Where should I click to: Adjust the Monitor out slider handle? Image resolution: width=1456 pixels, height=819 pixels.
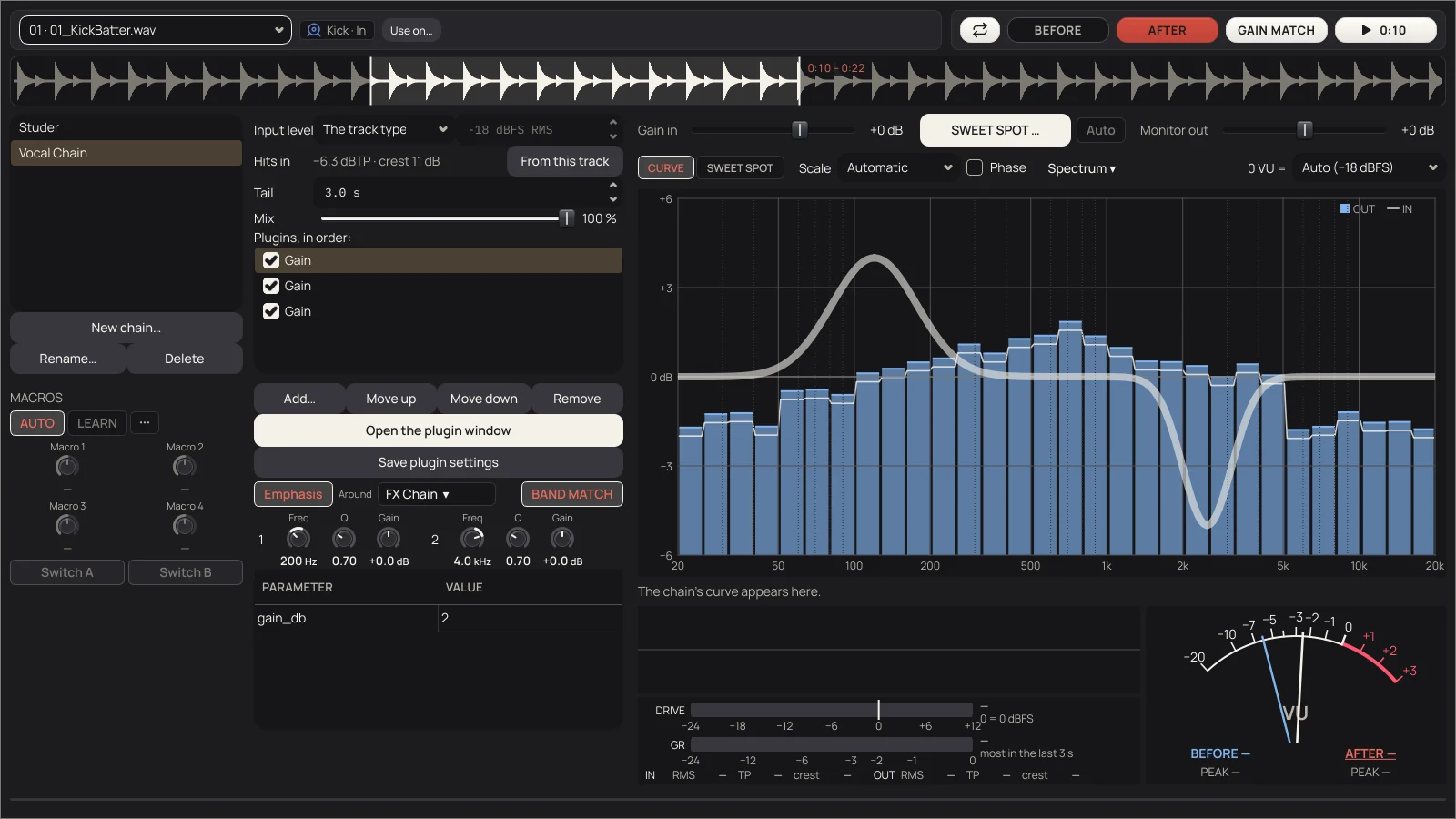click(1304, 130)
